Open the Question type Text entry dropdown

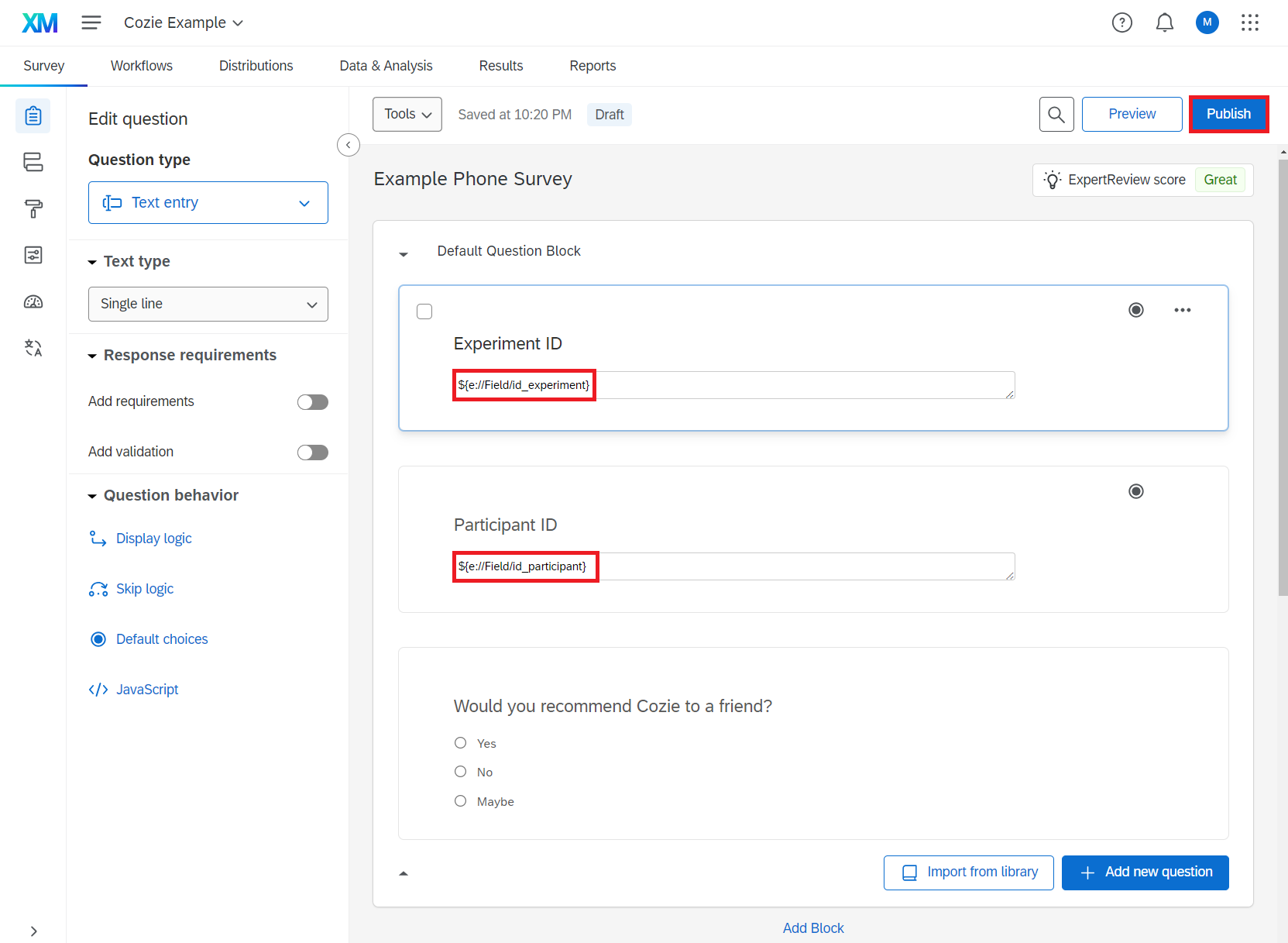point(208,203)
